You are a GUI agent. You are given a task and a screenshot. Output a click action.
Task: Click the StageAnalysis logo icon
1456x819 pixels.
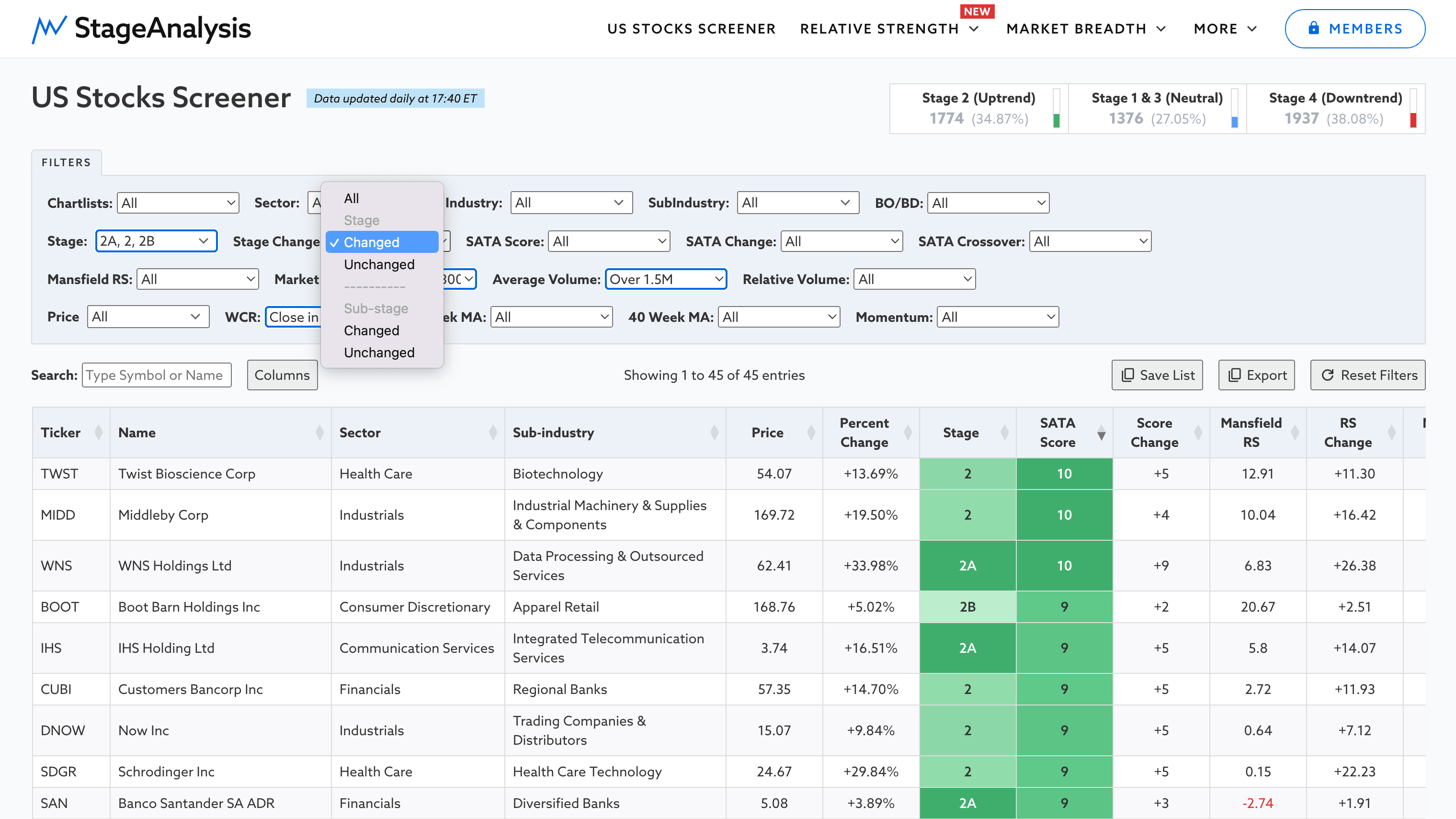coord(49,29)
